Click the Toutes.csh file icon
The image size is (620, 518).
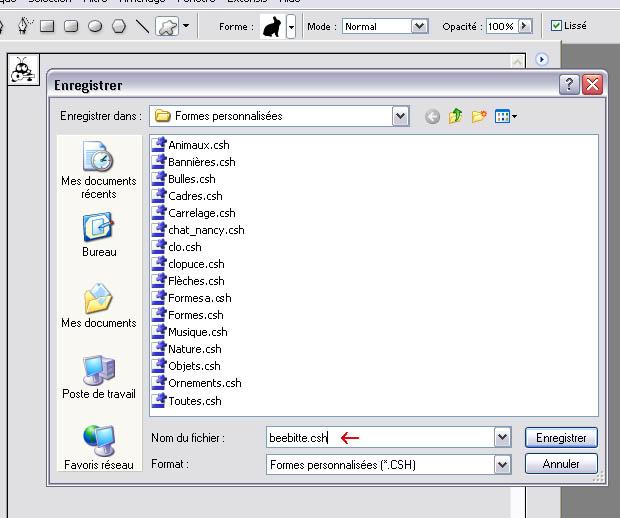tap(159, 400)
